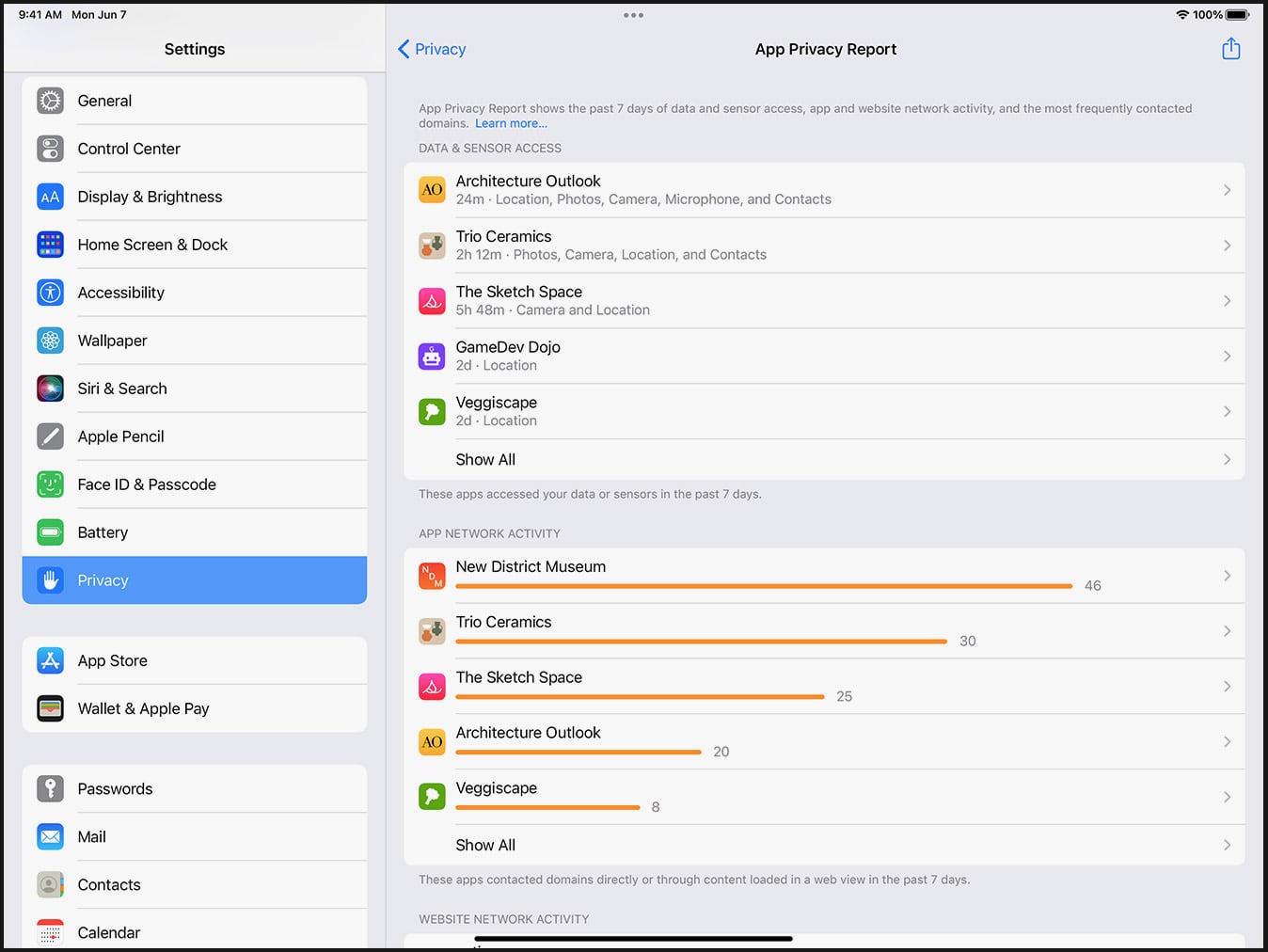1268x952 pixels.
Task: Tap the share icon at top right
Action: click(x=1230, y=48)
